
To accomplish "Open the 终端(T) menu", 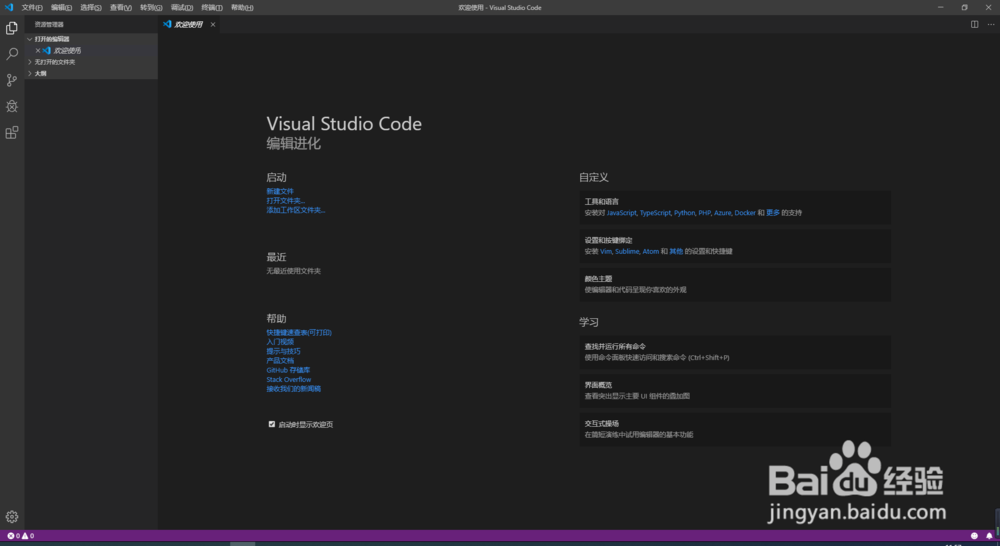I will 212,8.
